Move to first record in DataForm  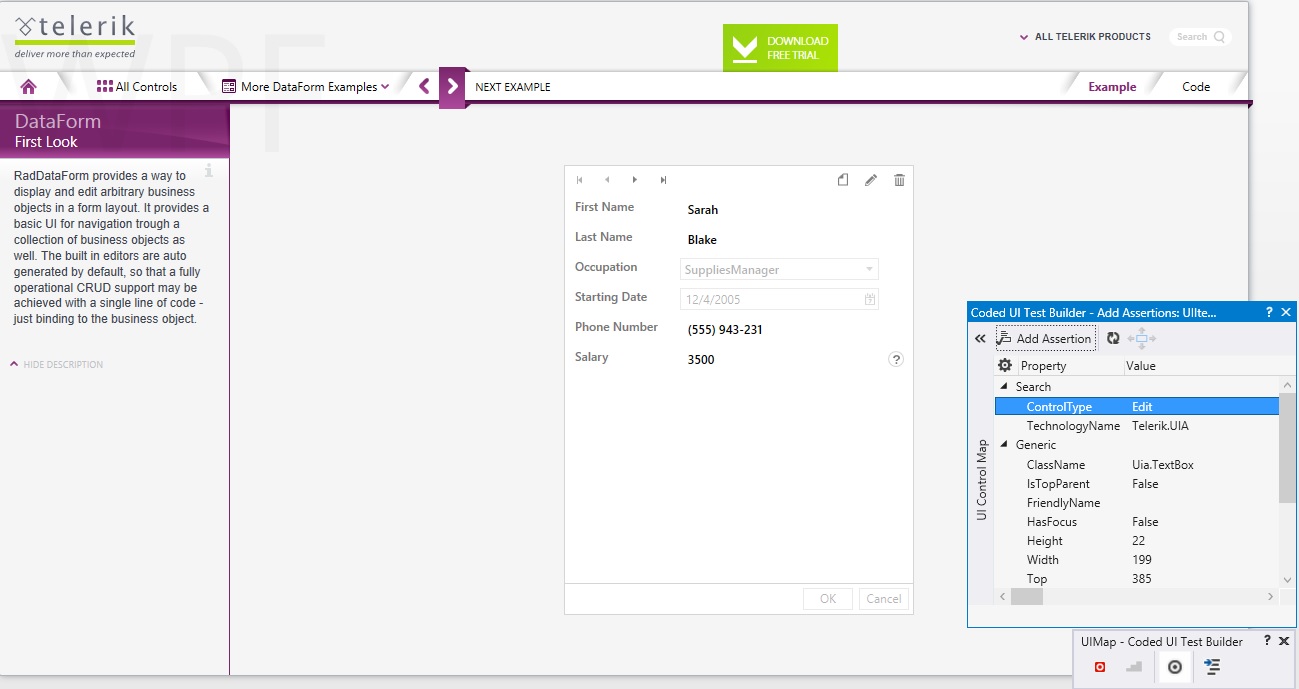(x=580, y=180)
